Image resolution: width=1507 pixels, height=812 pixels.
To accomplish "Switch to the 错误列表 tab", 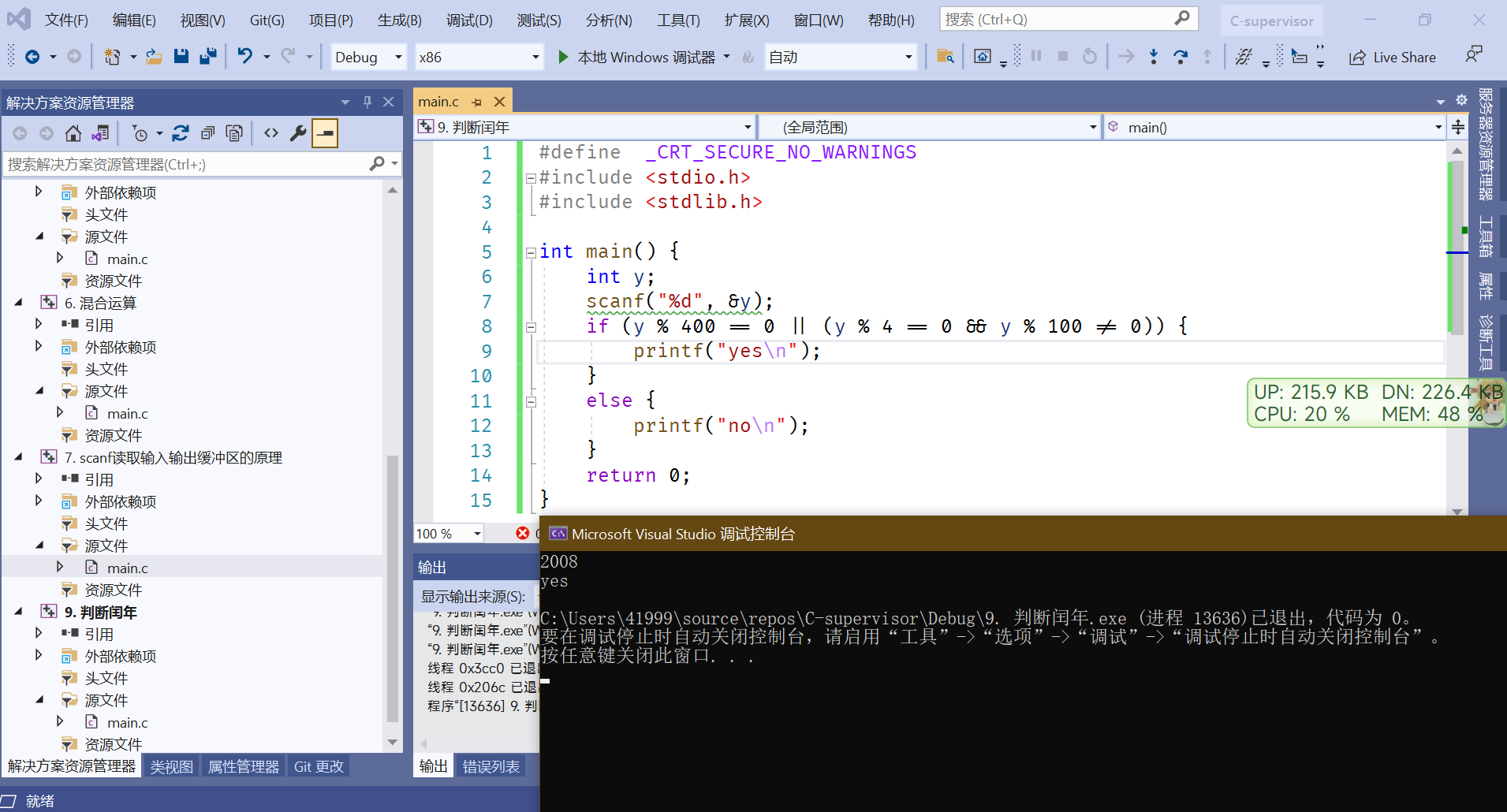I will [491, 766].
